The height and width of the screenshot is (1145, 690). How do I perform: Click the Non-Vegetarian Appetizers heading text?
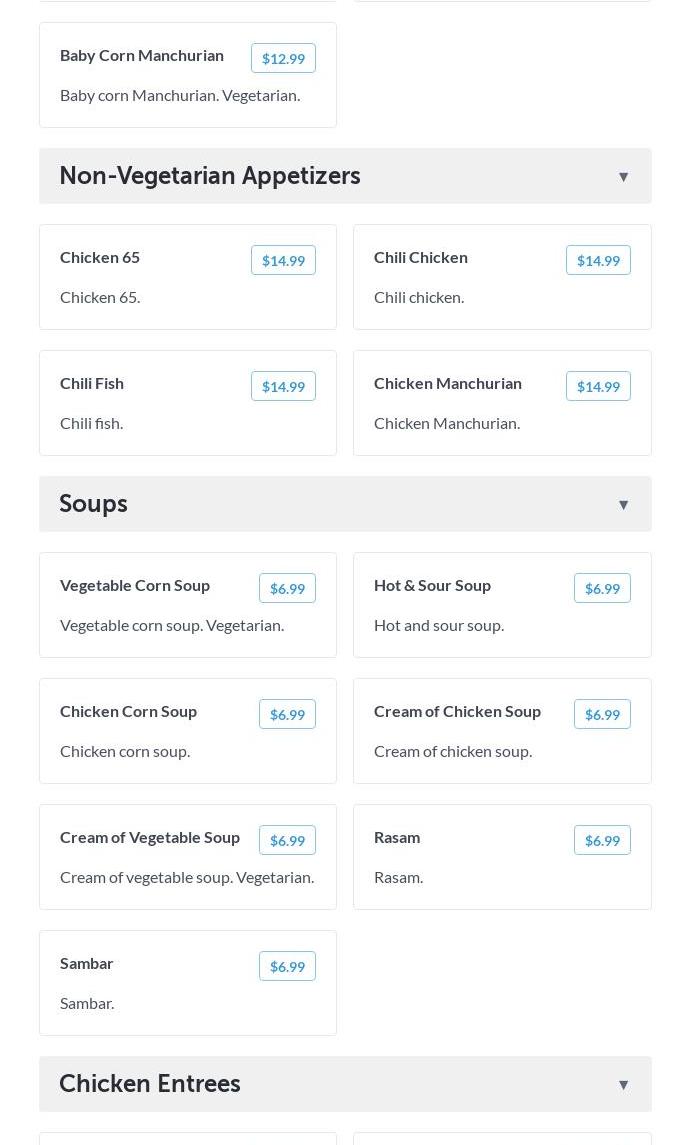tap(210, 175)
